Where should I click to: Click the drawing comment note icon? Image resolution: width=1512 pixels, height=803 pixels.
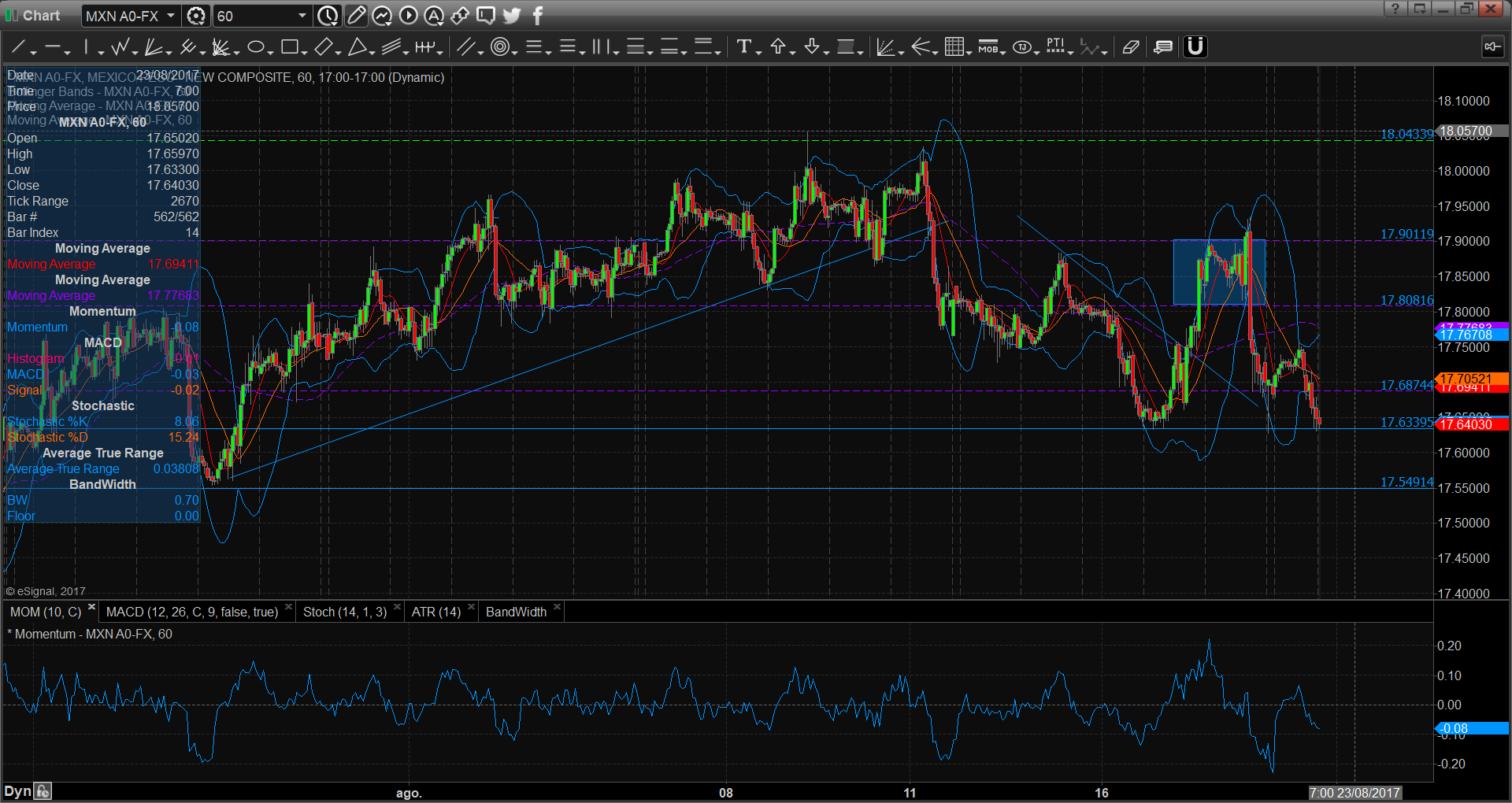point(1163,47)
